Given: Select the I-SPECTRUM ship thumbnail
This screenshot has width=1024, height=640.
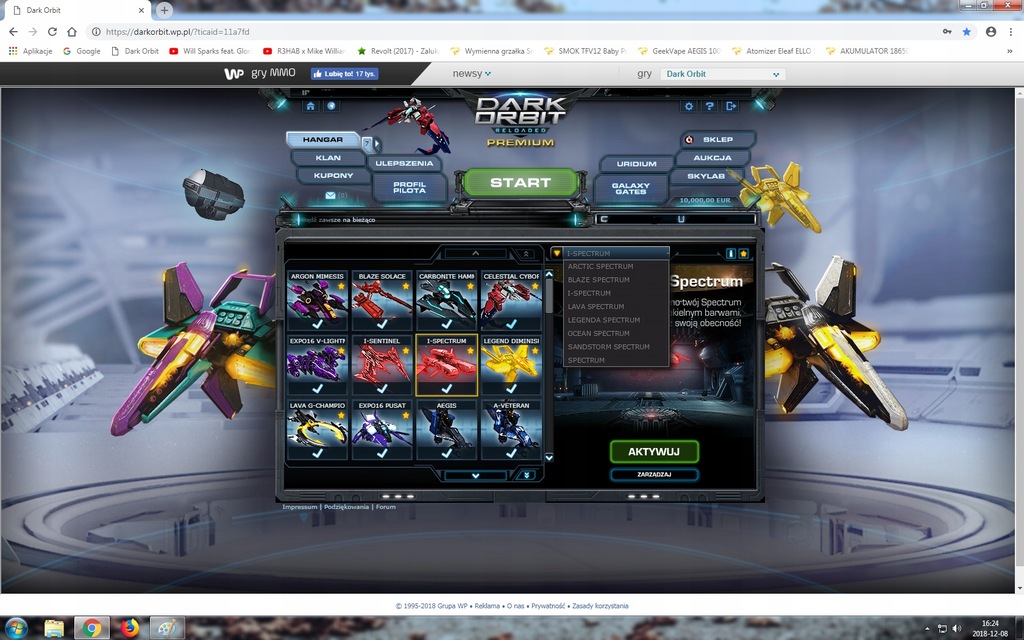Looking at the screenshot, I should pyautogui.click(x=447, y=364).
